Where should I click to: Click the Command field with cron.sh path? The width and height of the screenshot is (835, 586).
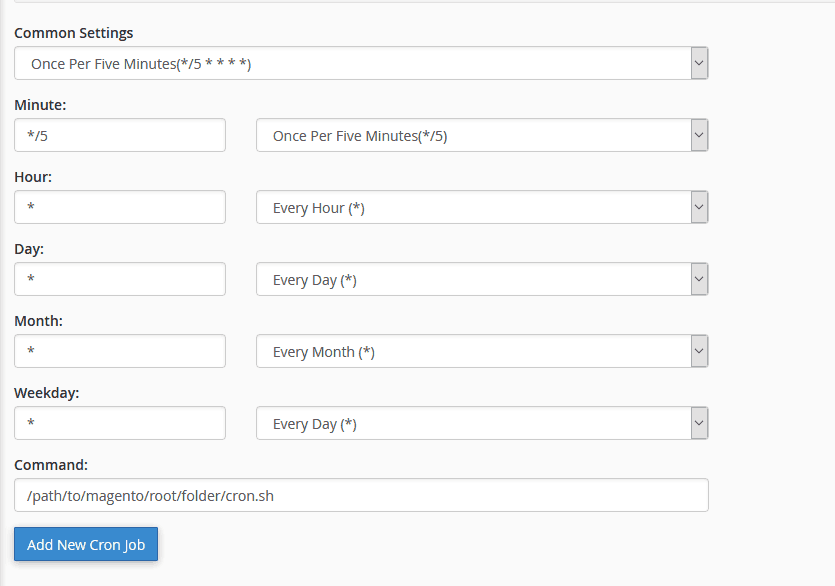pos(360,494)
